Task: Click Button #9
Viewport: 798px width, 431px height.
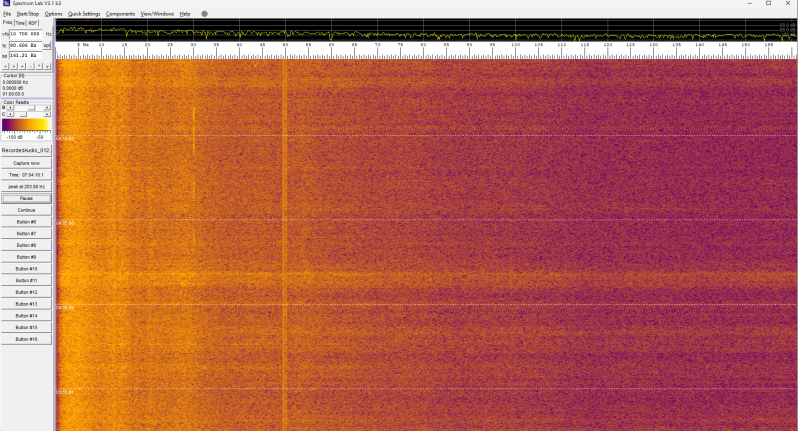Action: (x=26, y=257)
